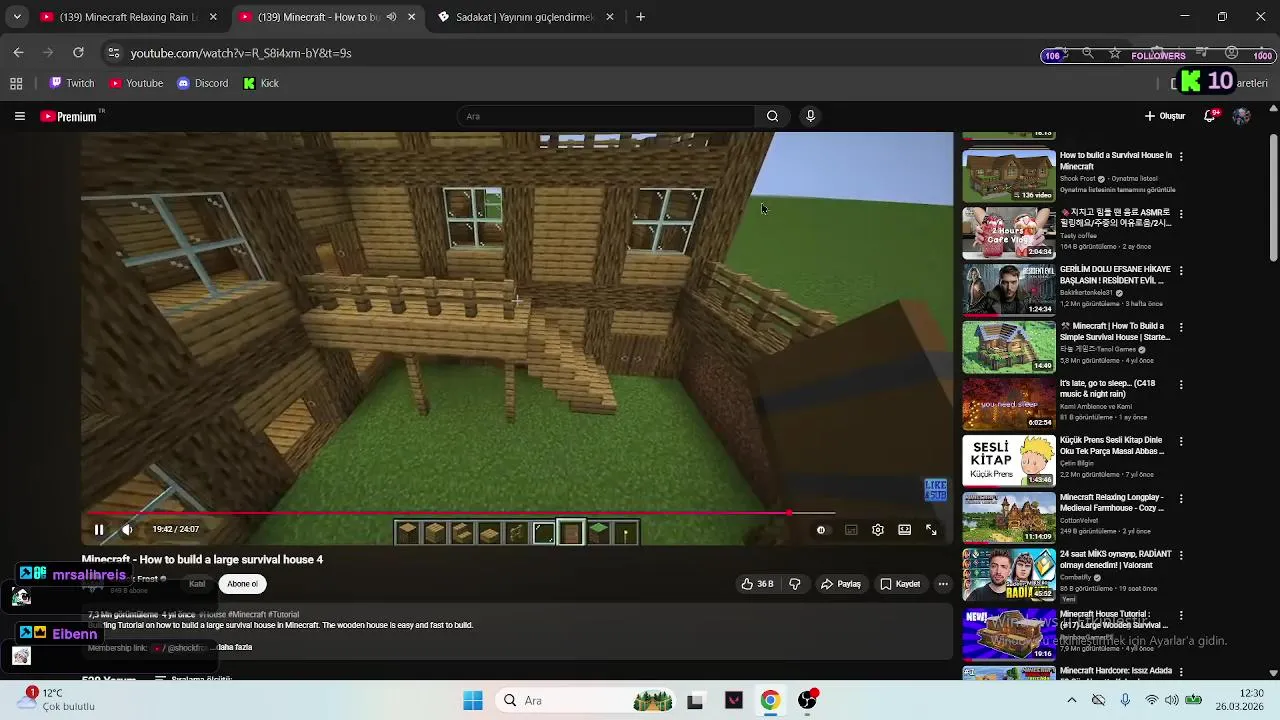Screen dimensions: 1280x720
Task: Open options for Medieval Farmhouse video
Action: tap(1181, 498)
